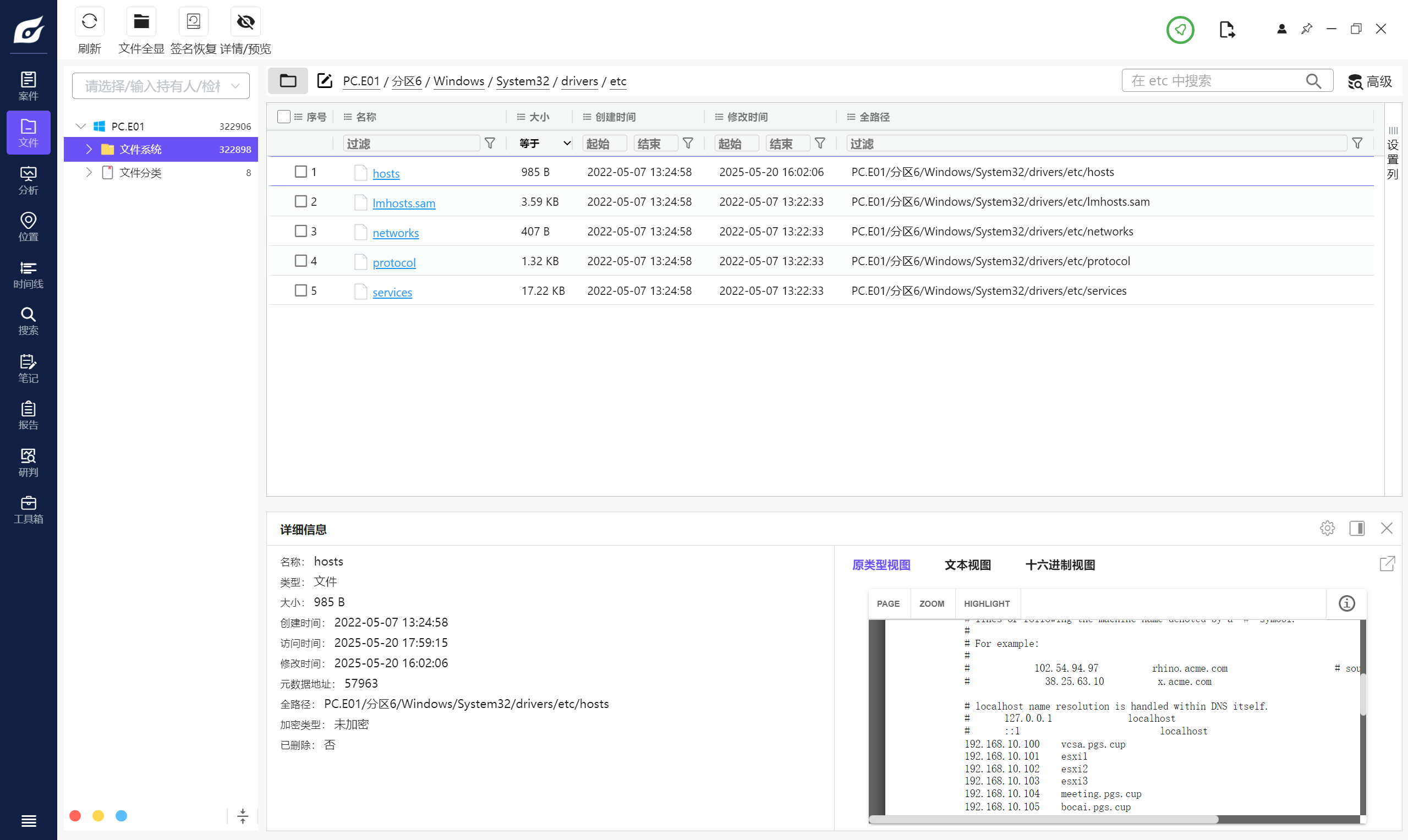Open the 等于 size filter dropdown
Viewport: 1408px width, 840px height.
click(544, 143)
